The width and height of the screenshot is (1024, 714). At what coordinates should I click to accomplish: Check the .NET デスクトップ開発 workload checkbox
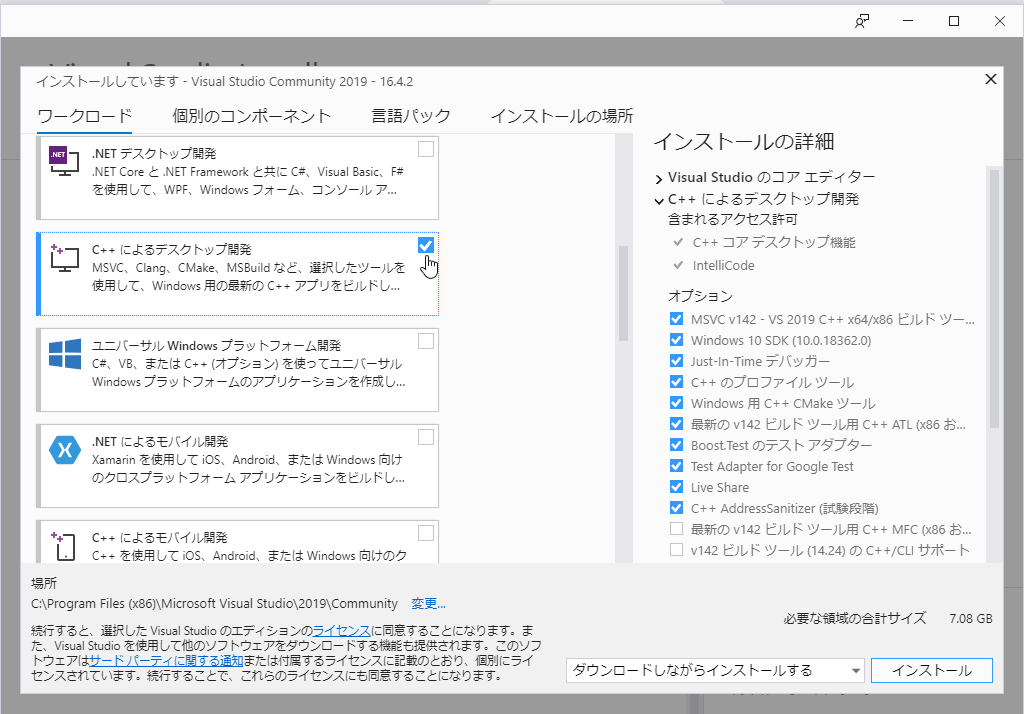pos(426,147)
